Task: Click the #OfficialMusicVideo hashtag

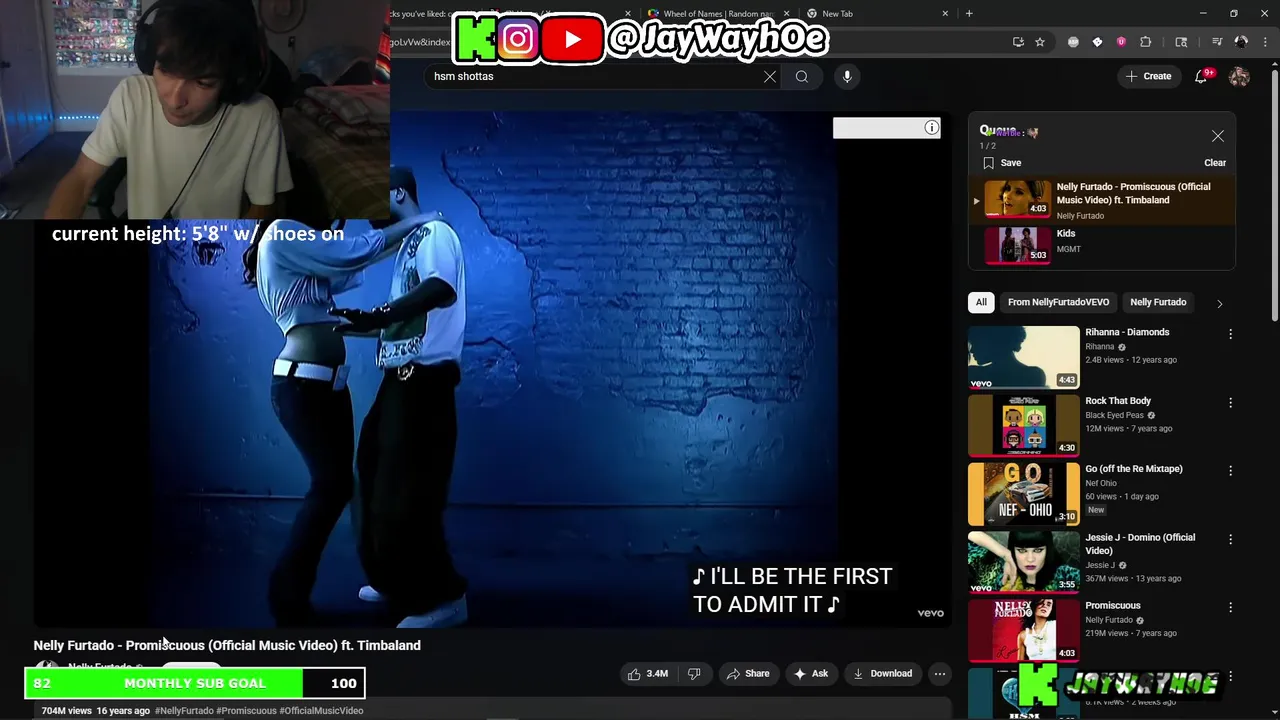Action: click(321, 711)
